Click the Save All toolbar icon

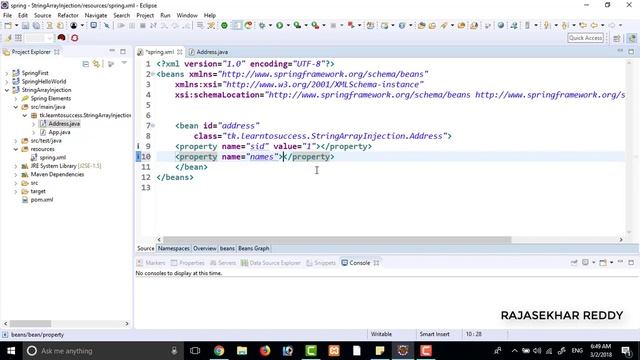pyautogui.click(x=36, y=26)
